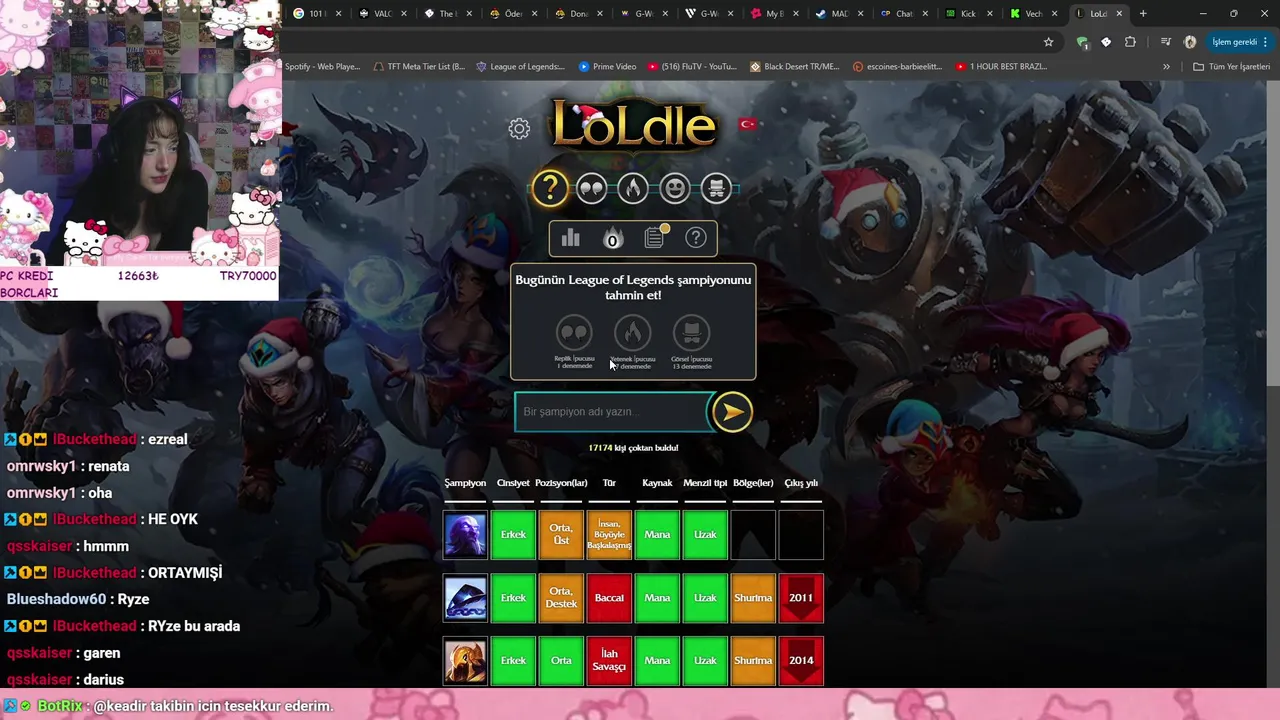Click the Baccai species cell
The width and height of the screenshot is (1280, 720).
(x=609, y=597)
